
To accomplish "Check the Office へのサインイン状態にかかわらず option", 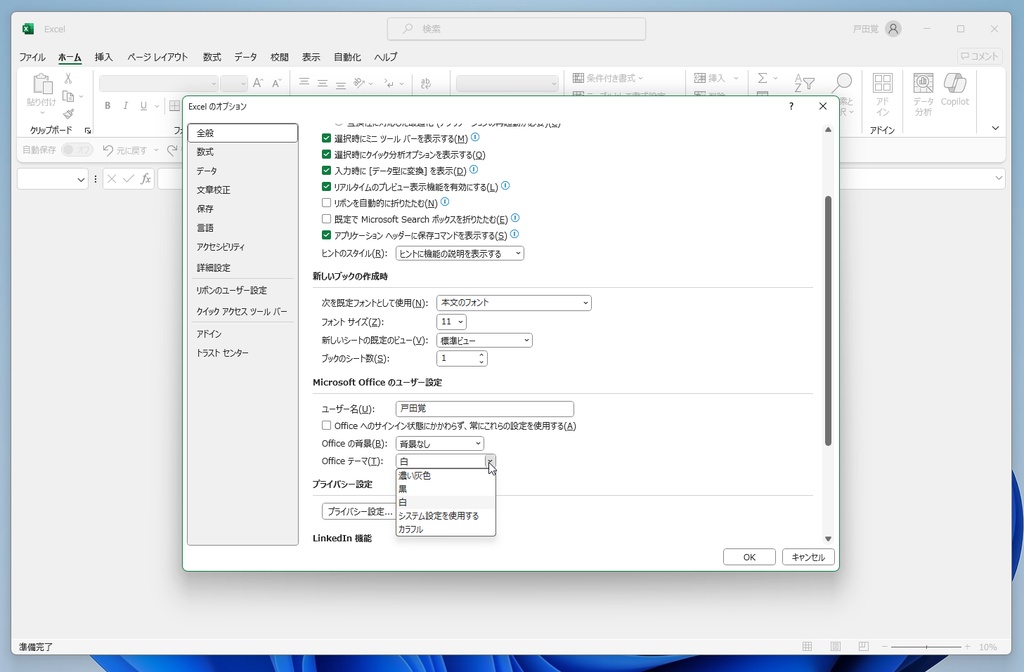I will tap(327, 426).
